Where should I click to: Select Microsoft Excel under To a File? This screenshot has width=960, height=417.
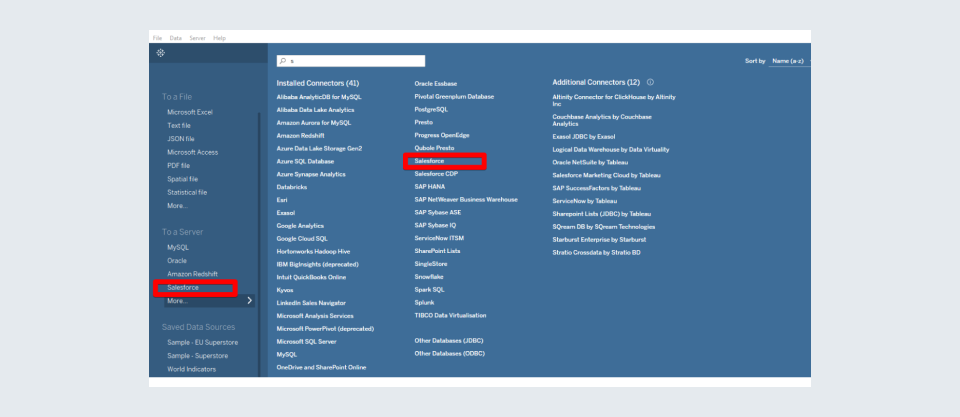pos(190,112)
